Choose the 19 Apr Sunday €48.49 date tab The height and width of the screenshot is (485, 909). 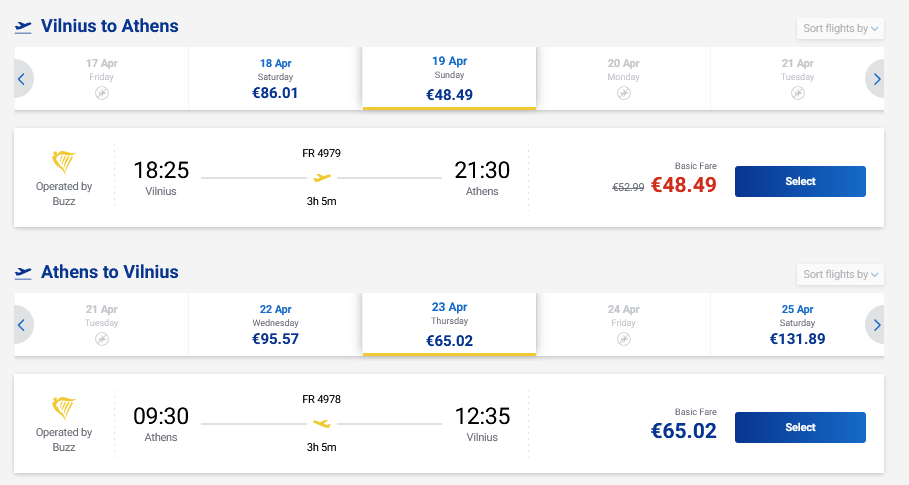pyautogui.click(x=449, y=78)
